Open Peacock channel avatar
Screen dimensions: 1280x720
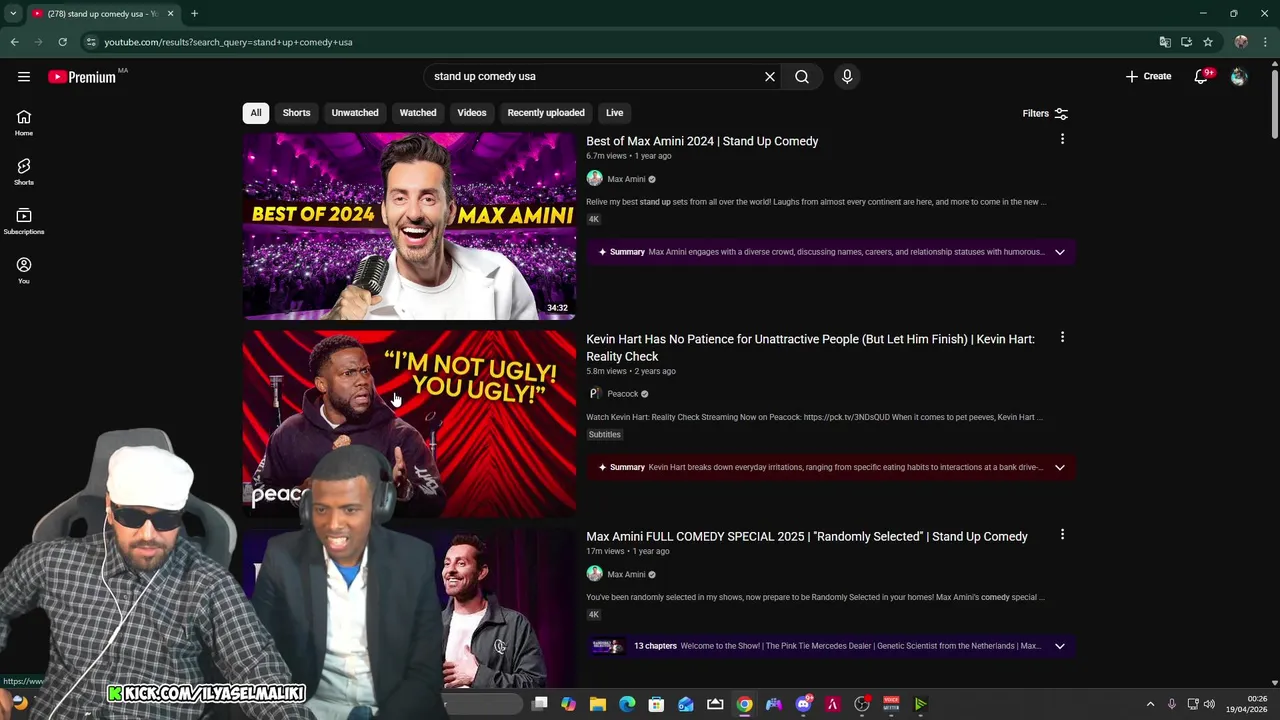click(x=594, y=393)
